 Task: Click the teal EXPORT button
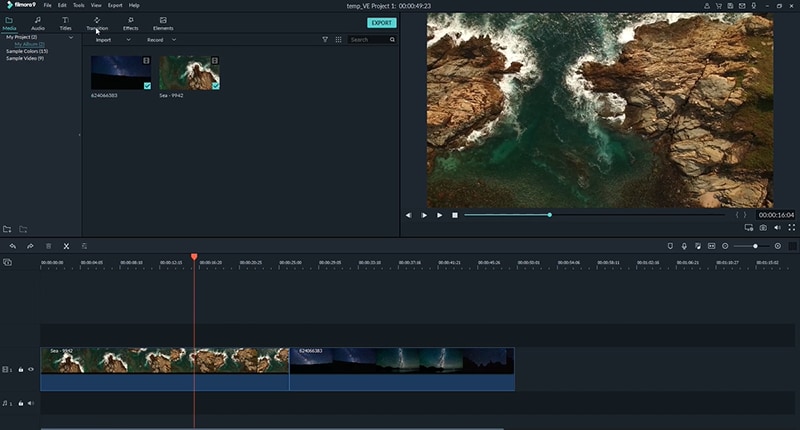pyautogui.click(x=382, y=23)
